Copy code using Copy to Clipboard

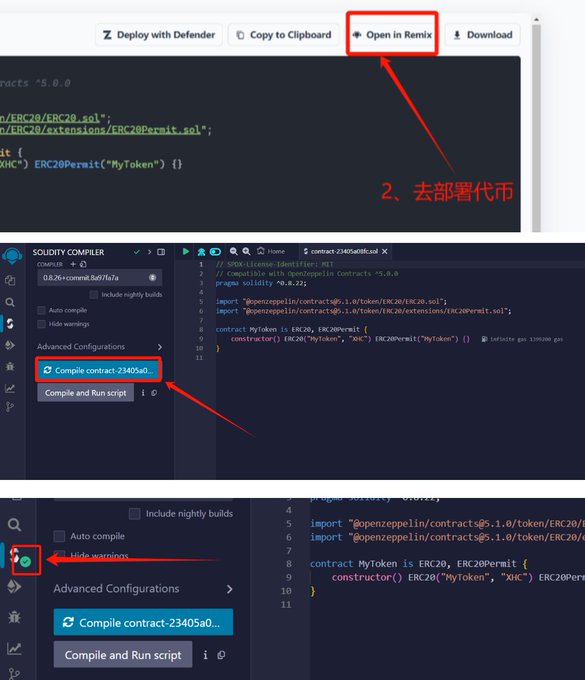tap(284, 35)
